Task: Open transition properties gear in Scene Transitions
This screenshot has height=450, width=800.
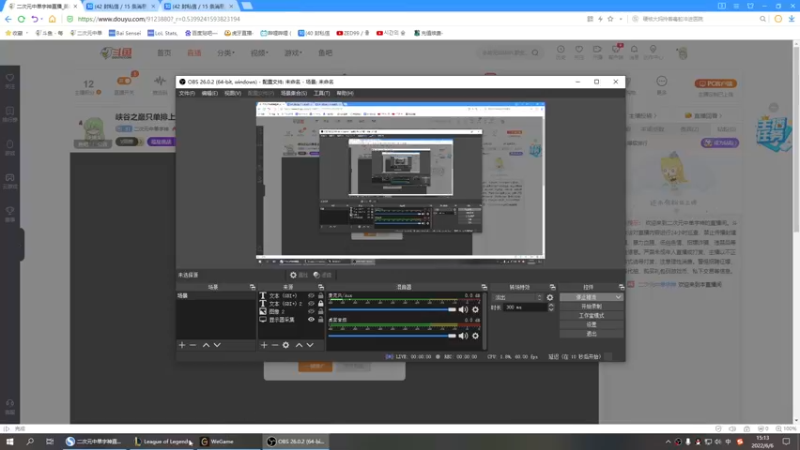Action: pyautogui.click(x=549, y=297)
